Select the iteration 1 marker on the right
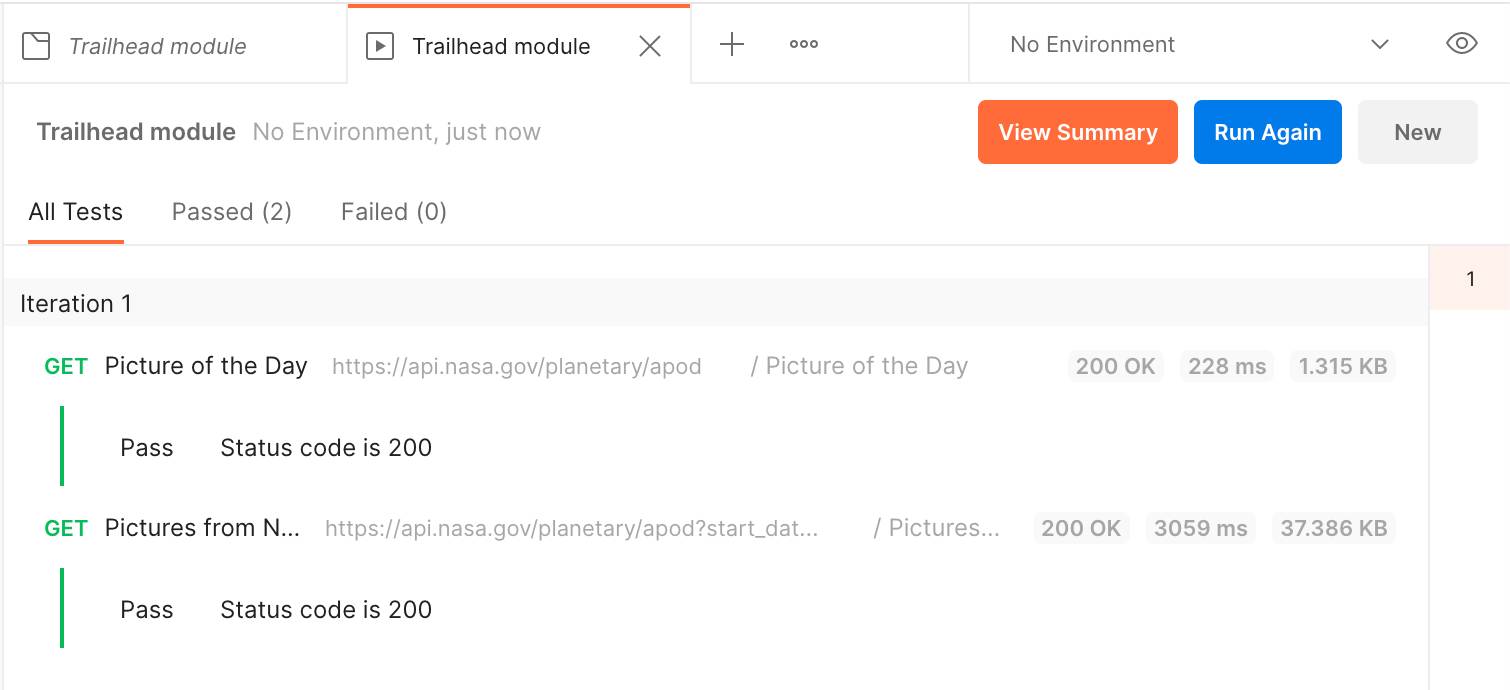 pos(1470,279)
